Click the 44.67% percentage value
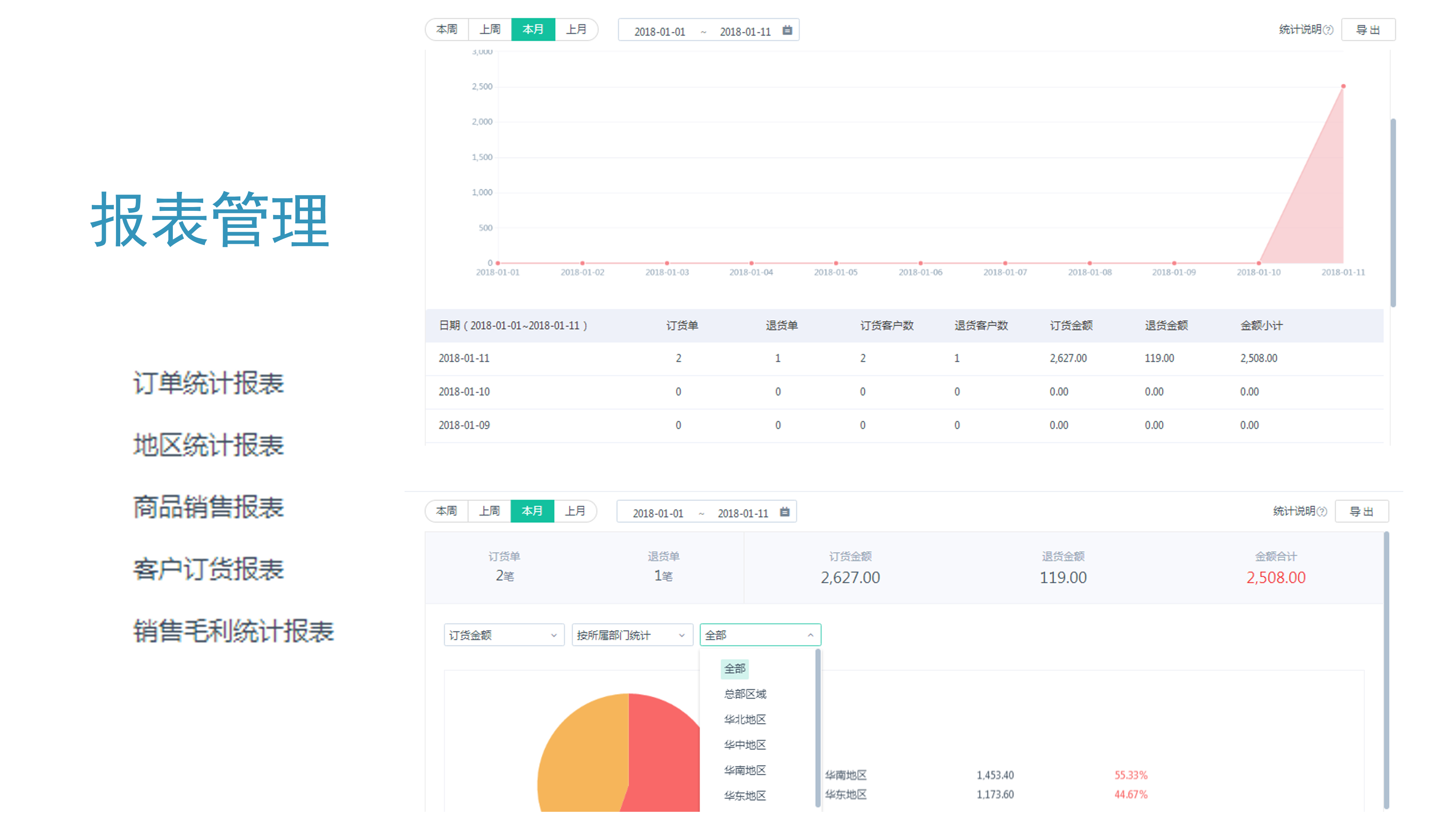 pyautogui.click(x=1131, y=795)
